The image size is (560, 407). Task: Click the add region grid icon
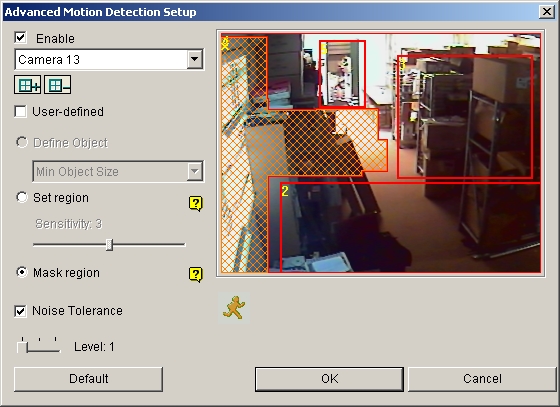28,85
